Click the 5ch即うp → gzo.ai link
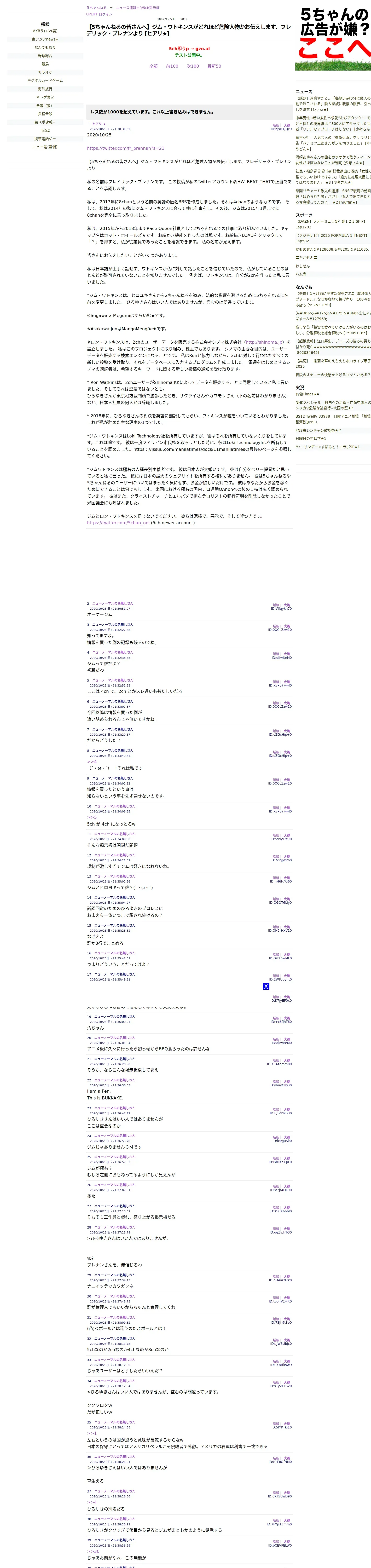Image resolution: width=371 pixels, height=1568 pixels. 189,49
